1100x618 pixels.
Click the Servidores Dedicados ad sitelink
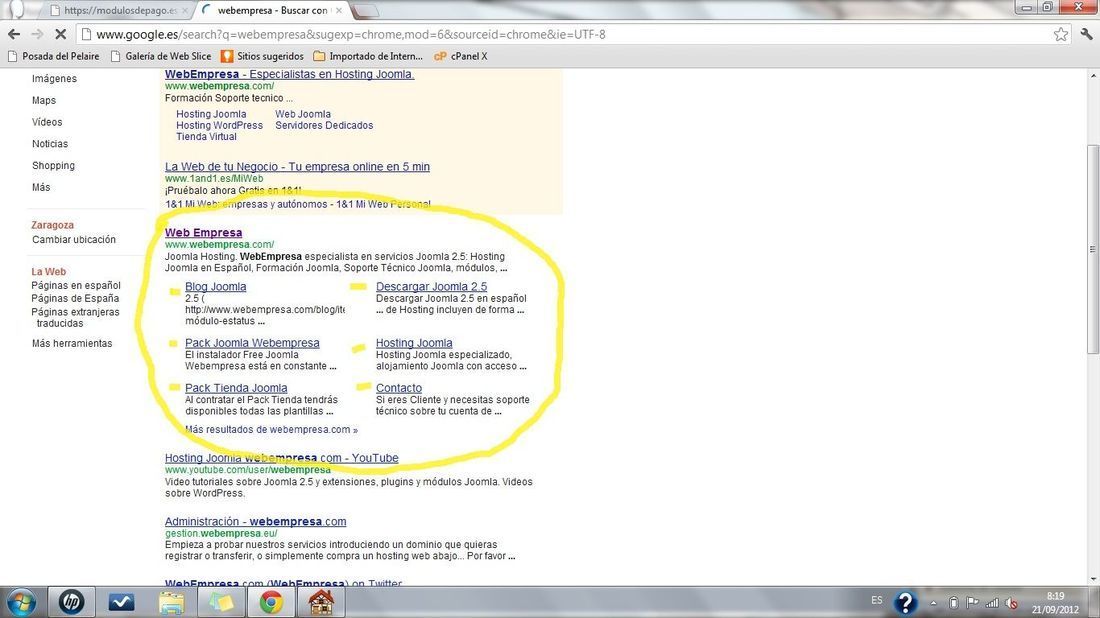pos(324,126)
